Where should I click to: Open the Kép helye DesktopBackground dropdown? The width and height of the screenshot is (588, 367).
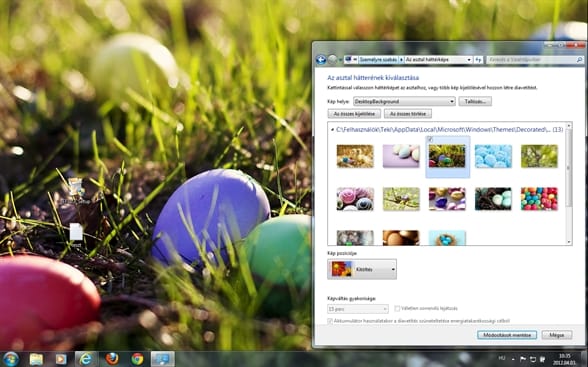404,101
